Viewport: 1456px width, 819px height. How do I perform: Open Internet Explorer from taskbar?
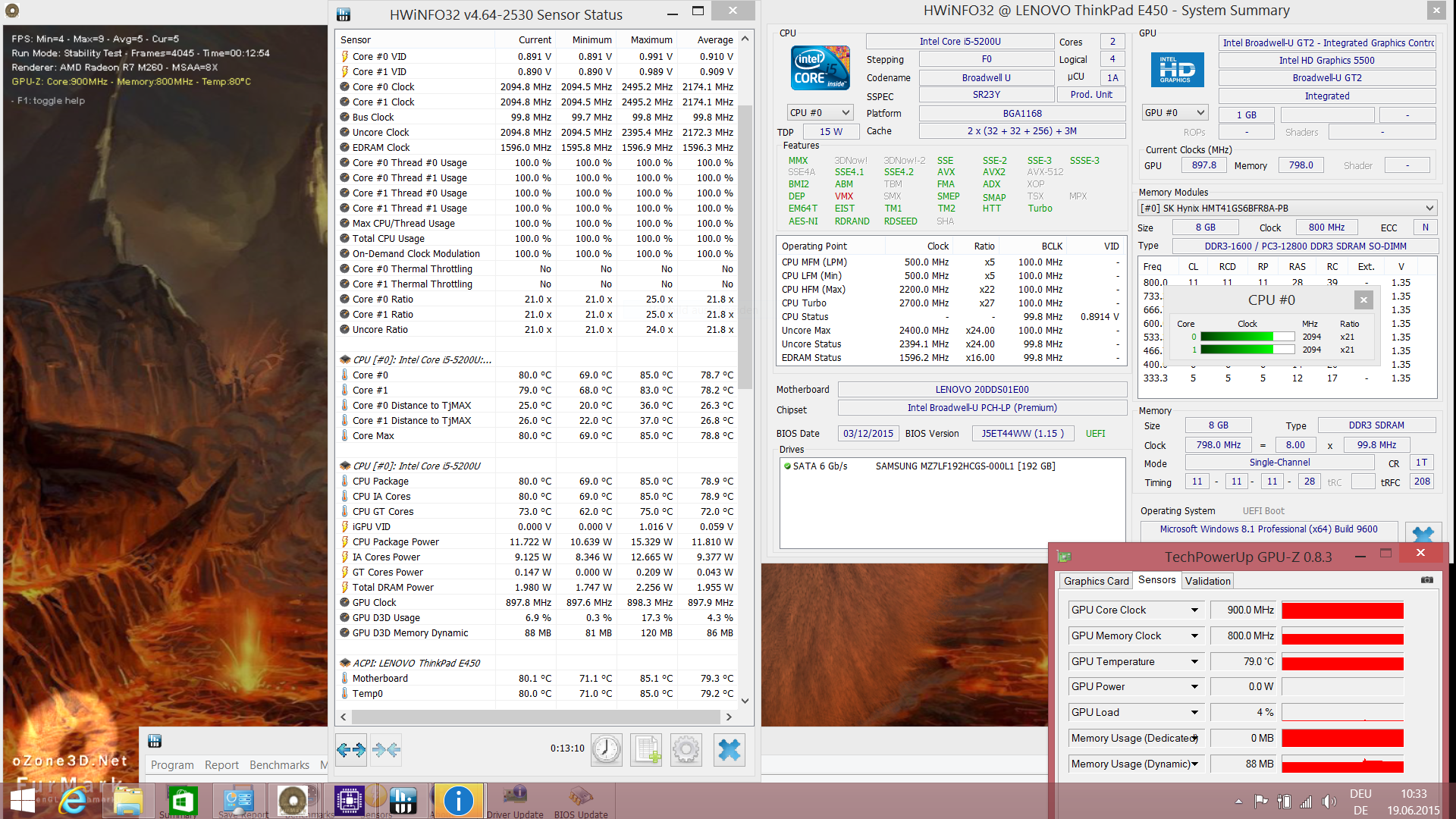tap(73, 801)
